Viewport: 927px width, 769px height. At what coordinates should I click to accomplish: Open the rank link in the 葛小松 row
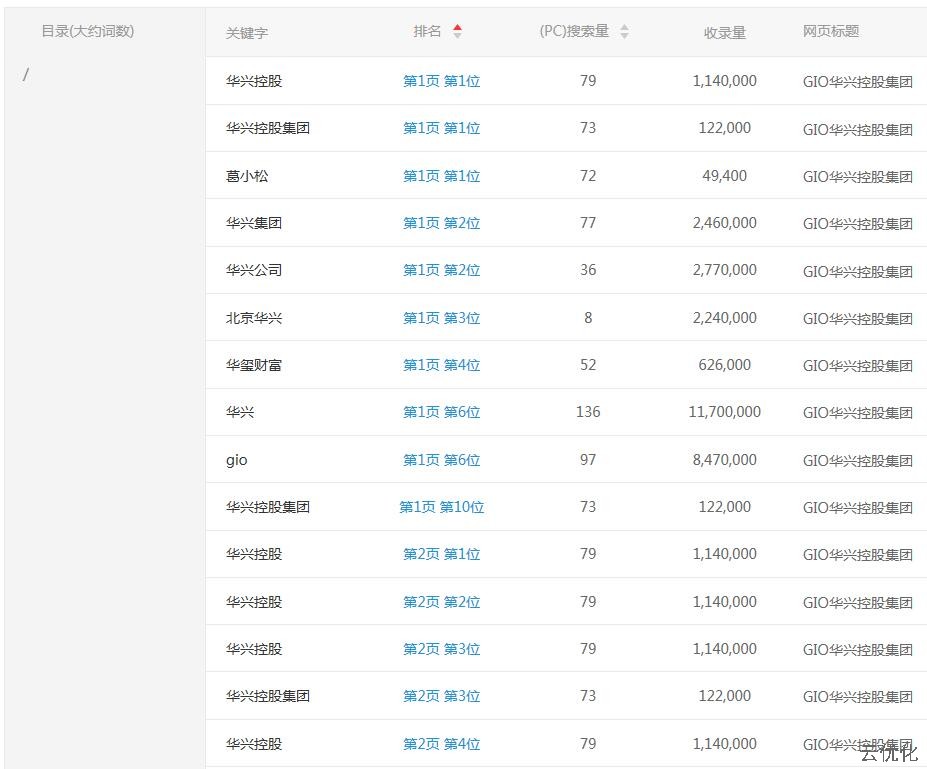point(442,176)
